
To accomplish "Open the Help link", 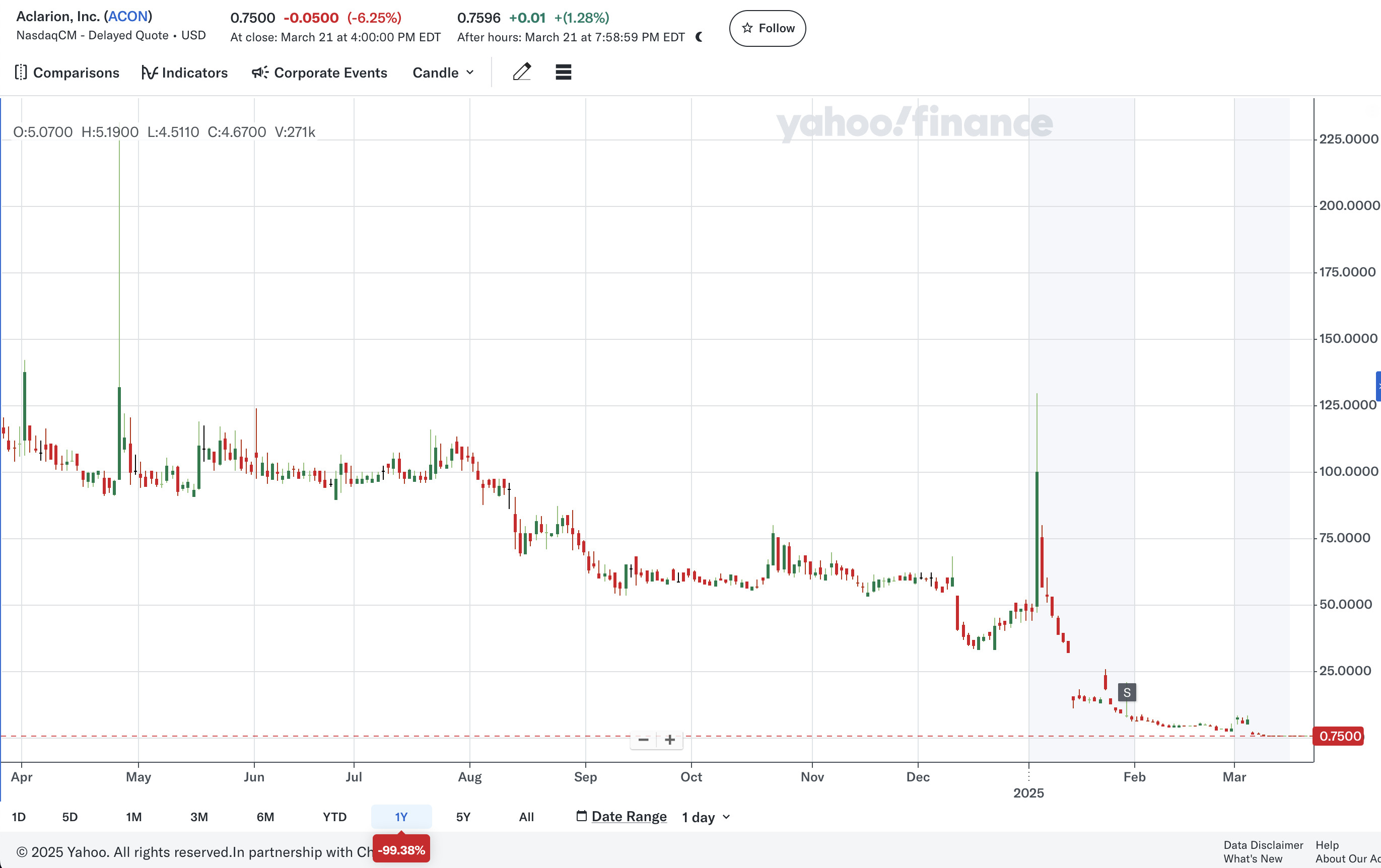I will coord(1327,845).
